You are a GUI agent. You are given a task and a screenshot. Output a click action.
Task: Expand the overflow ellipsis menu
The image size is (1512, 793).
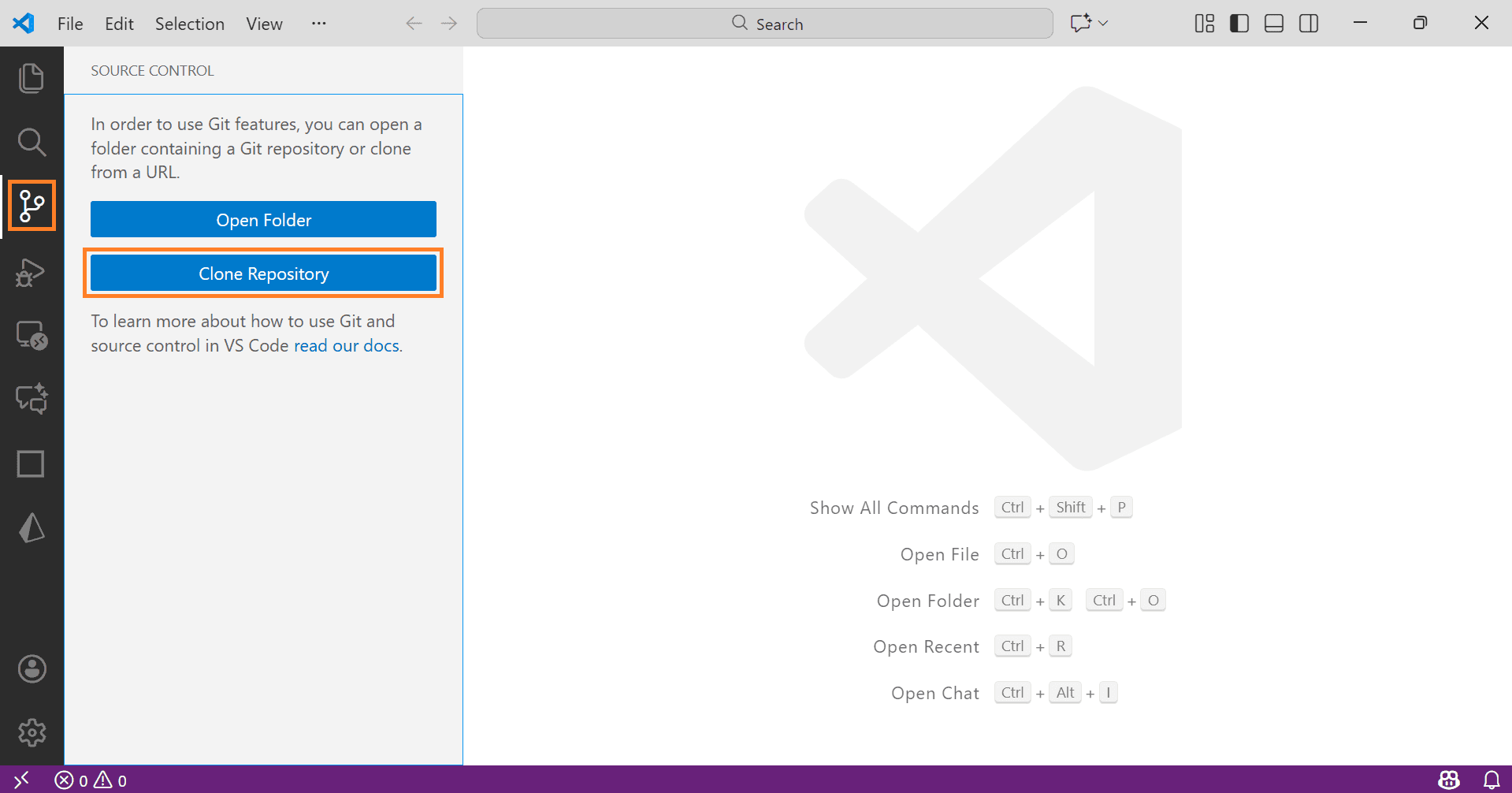click(x=318, y=24)
